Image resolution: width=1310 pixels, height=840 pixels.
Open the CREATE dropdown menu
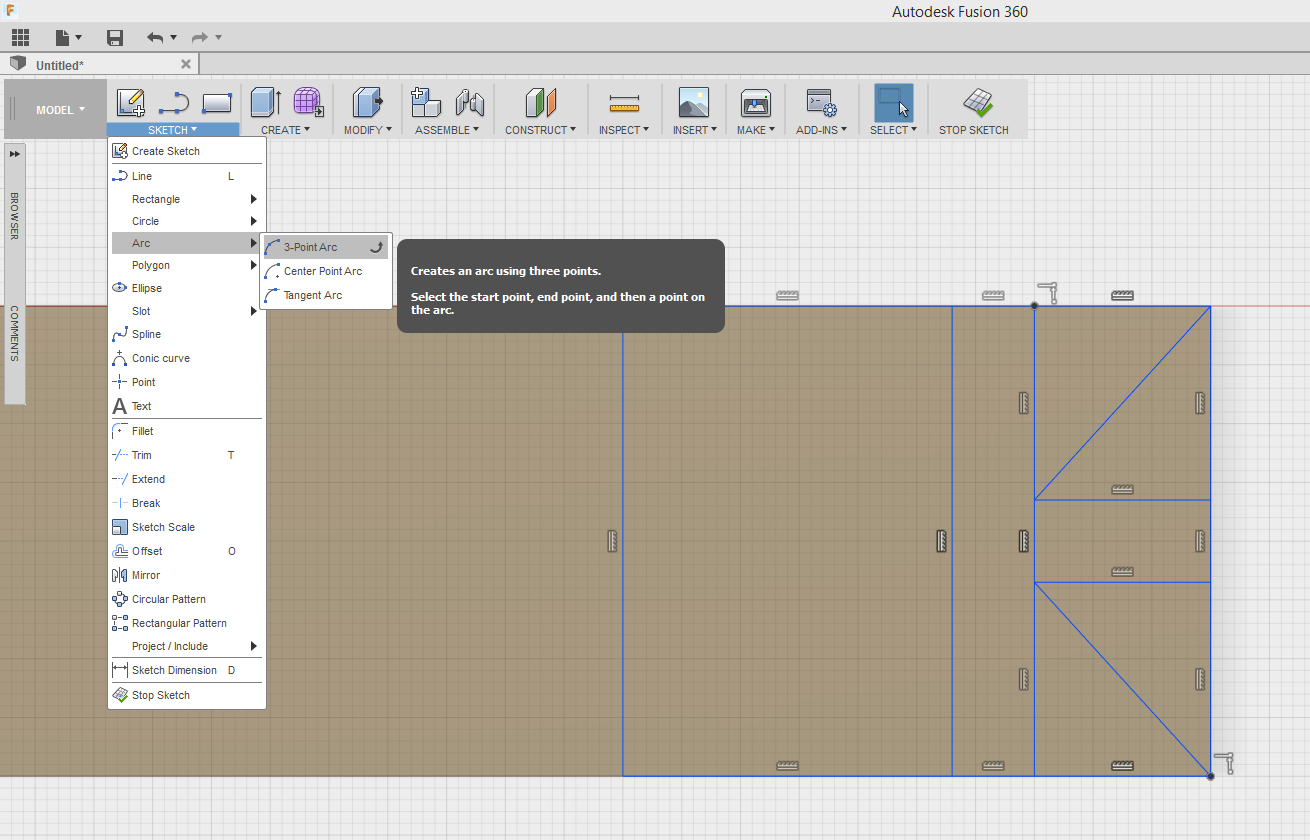pos(286,130)
